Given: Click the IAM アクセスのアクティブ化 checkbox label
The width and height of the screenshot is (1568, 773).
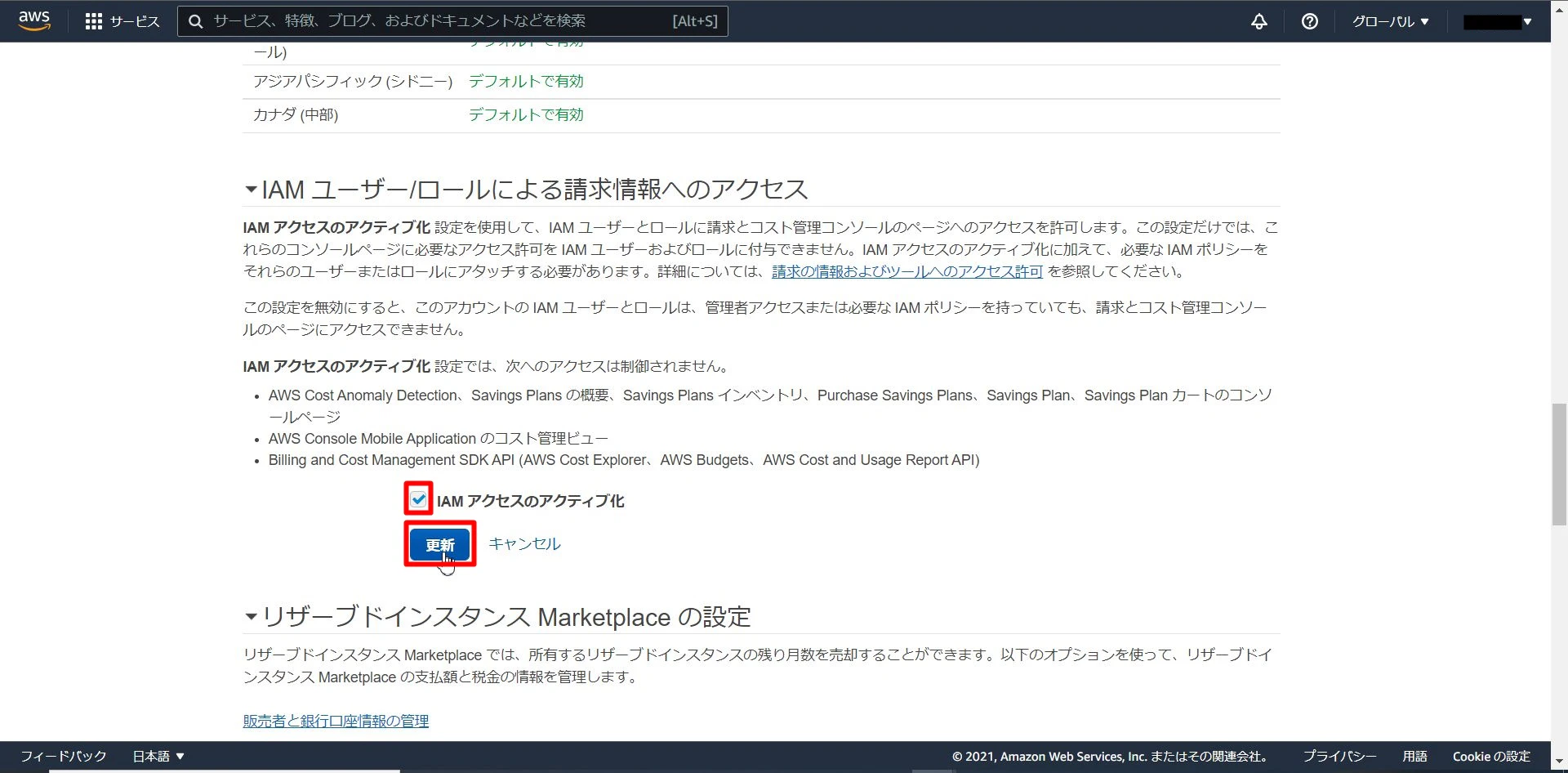Looking at the screenshot, I should pyautogui.click(x=531, y=501).
